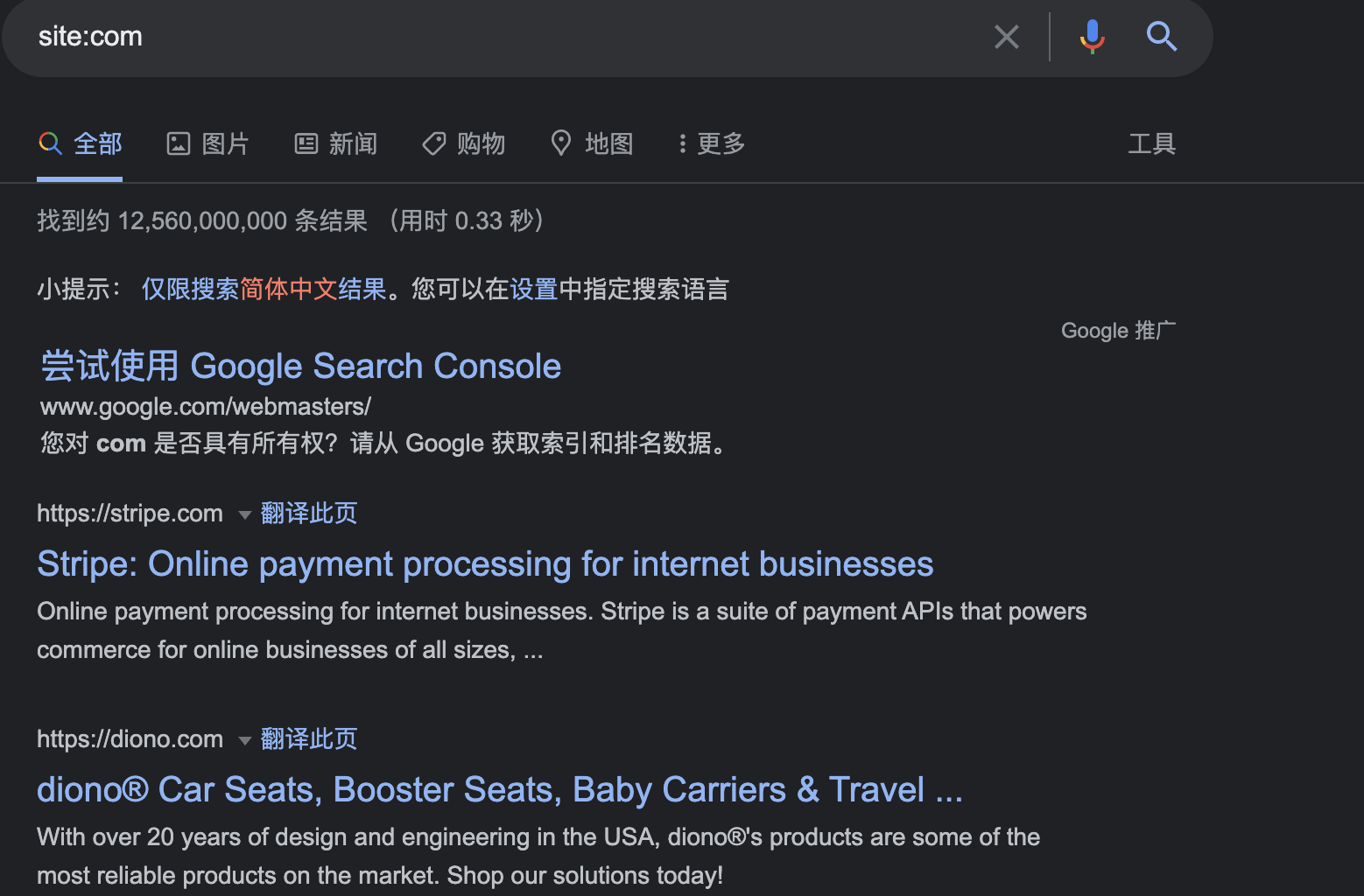Open the 地图 tab

point(592,143)
